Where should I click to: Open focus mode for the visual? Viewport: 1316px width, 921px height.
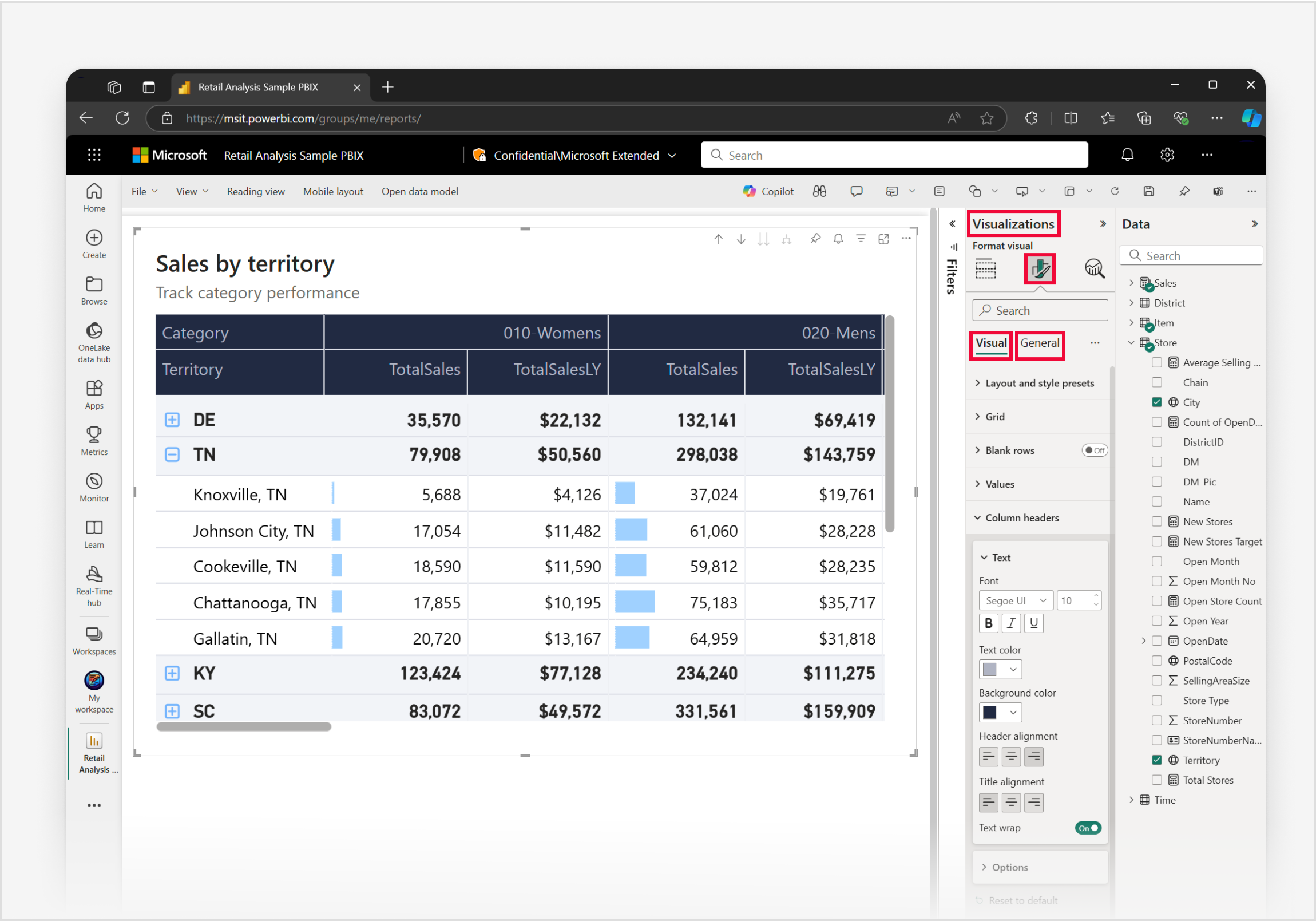[883, 239]
